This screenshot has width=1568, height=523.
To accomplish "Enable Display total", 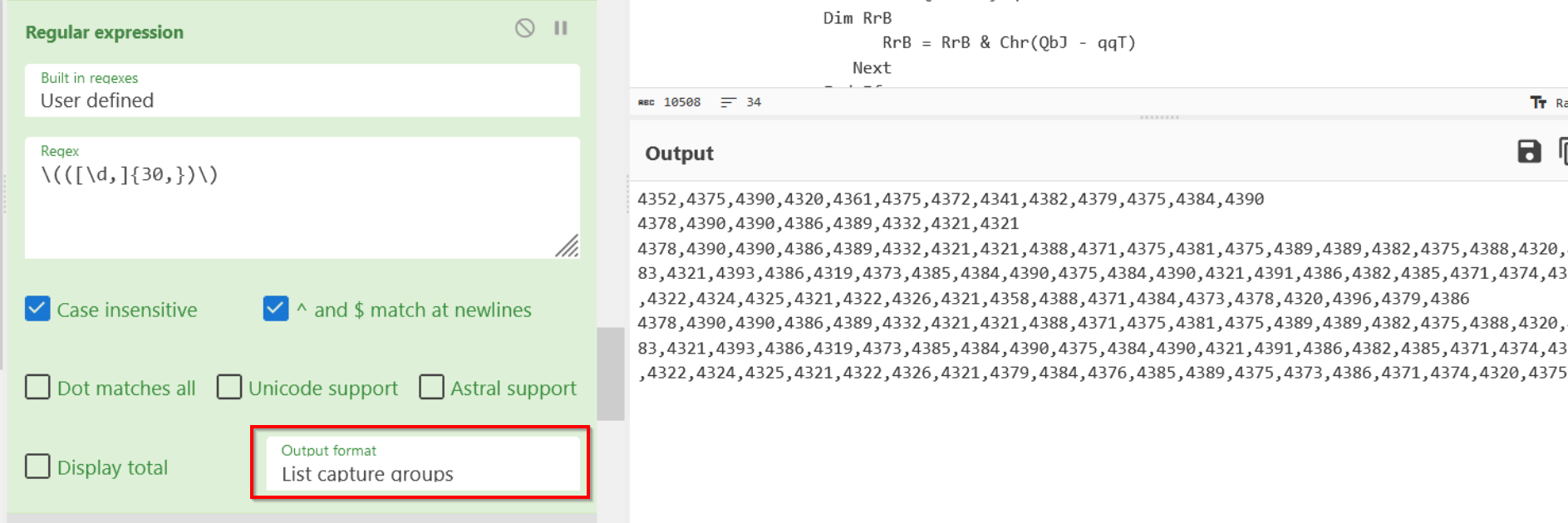I will coord(37,466).
